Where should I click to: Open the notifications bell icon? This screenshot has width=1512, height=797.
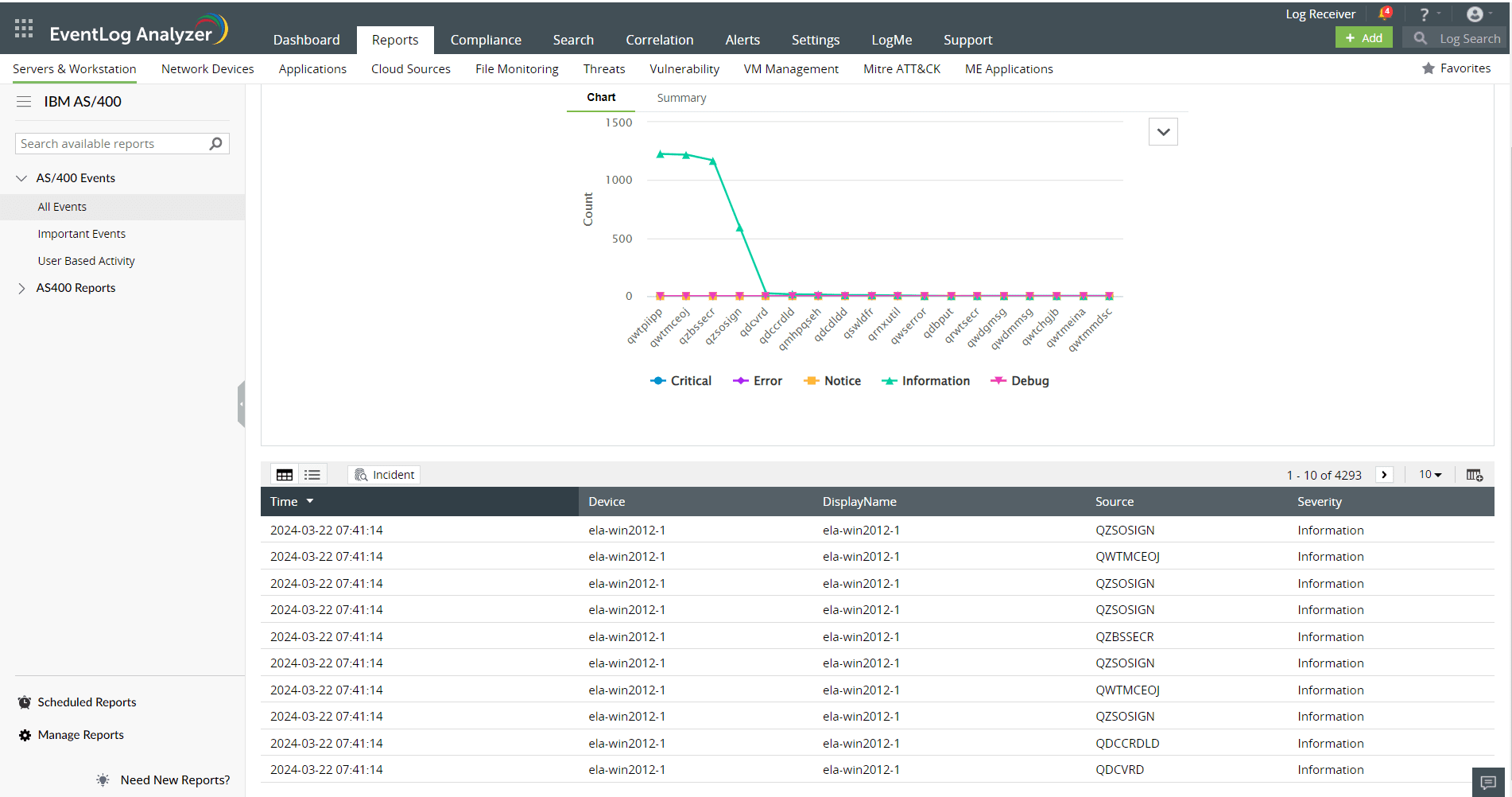coord(1385,14)
